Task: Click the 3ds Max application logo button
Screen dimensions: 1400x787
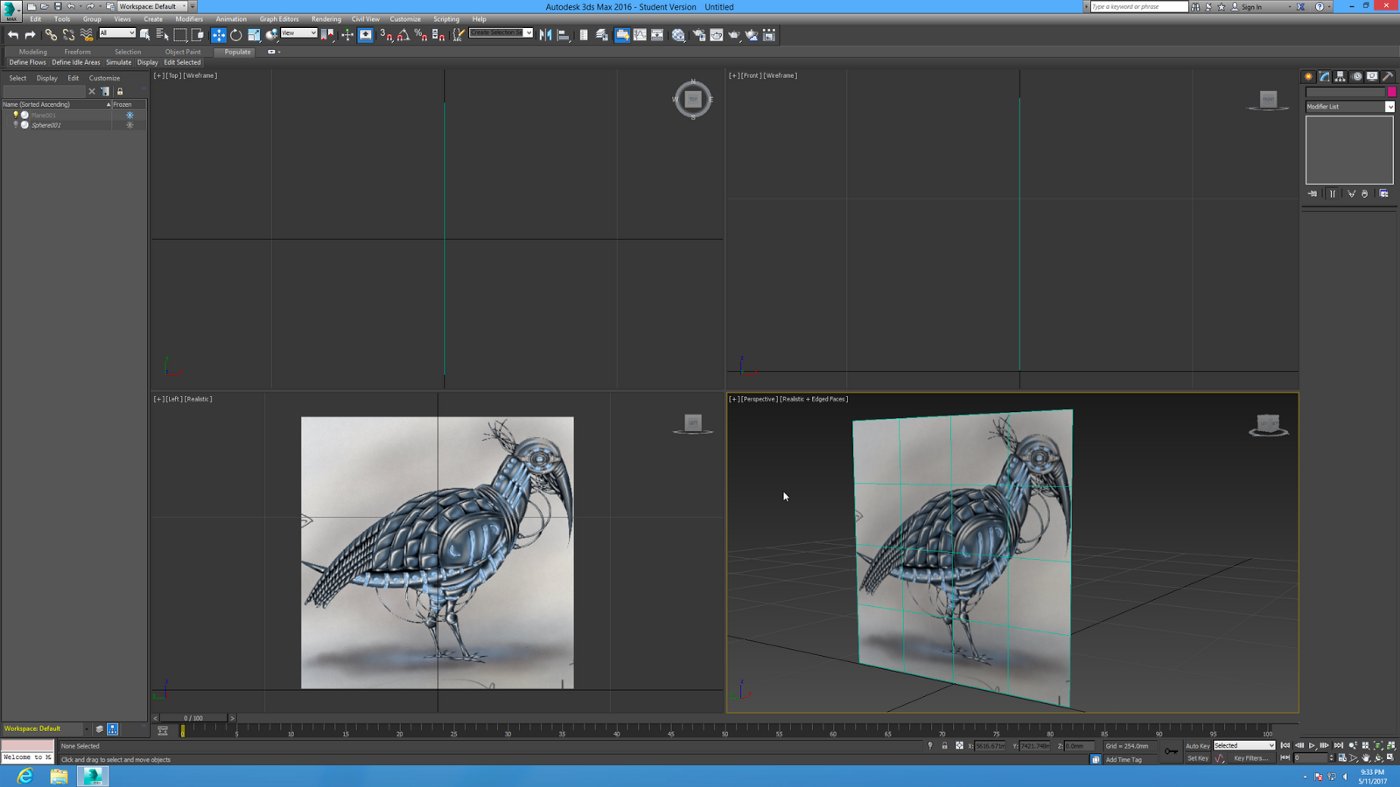Action: click(x=11, y=11)
